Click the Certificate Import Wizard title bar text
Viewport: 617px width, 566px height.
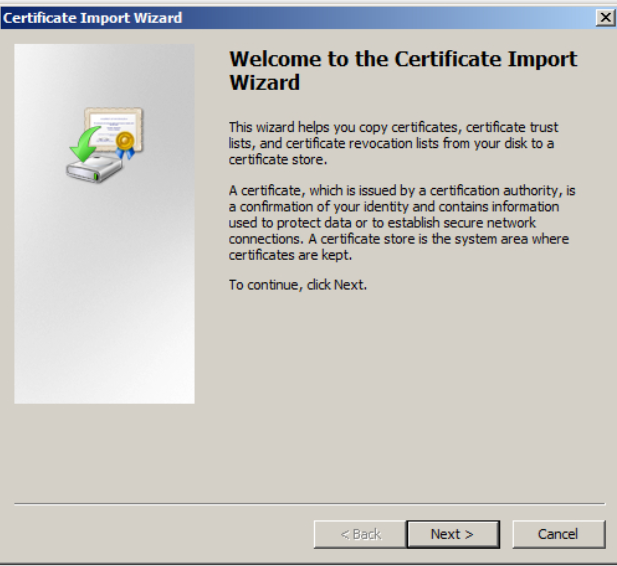point(93,18)
